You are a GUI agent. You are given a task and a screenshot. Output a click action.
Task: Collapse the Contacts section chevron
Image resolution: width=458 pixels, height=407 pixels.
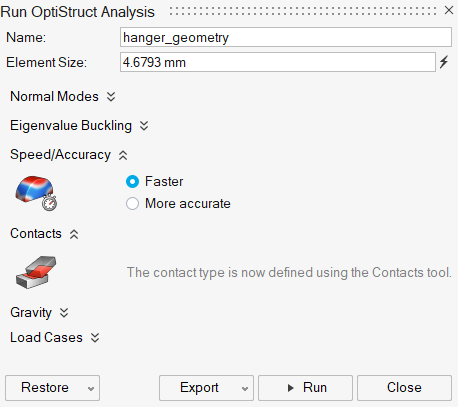pyautogui.click(x=74, y=234)
